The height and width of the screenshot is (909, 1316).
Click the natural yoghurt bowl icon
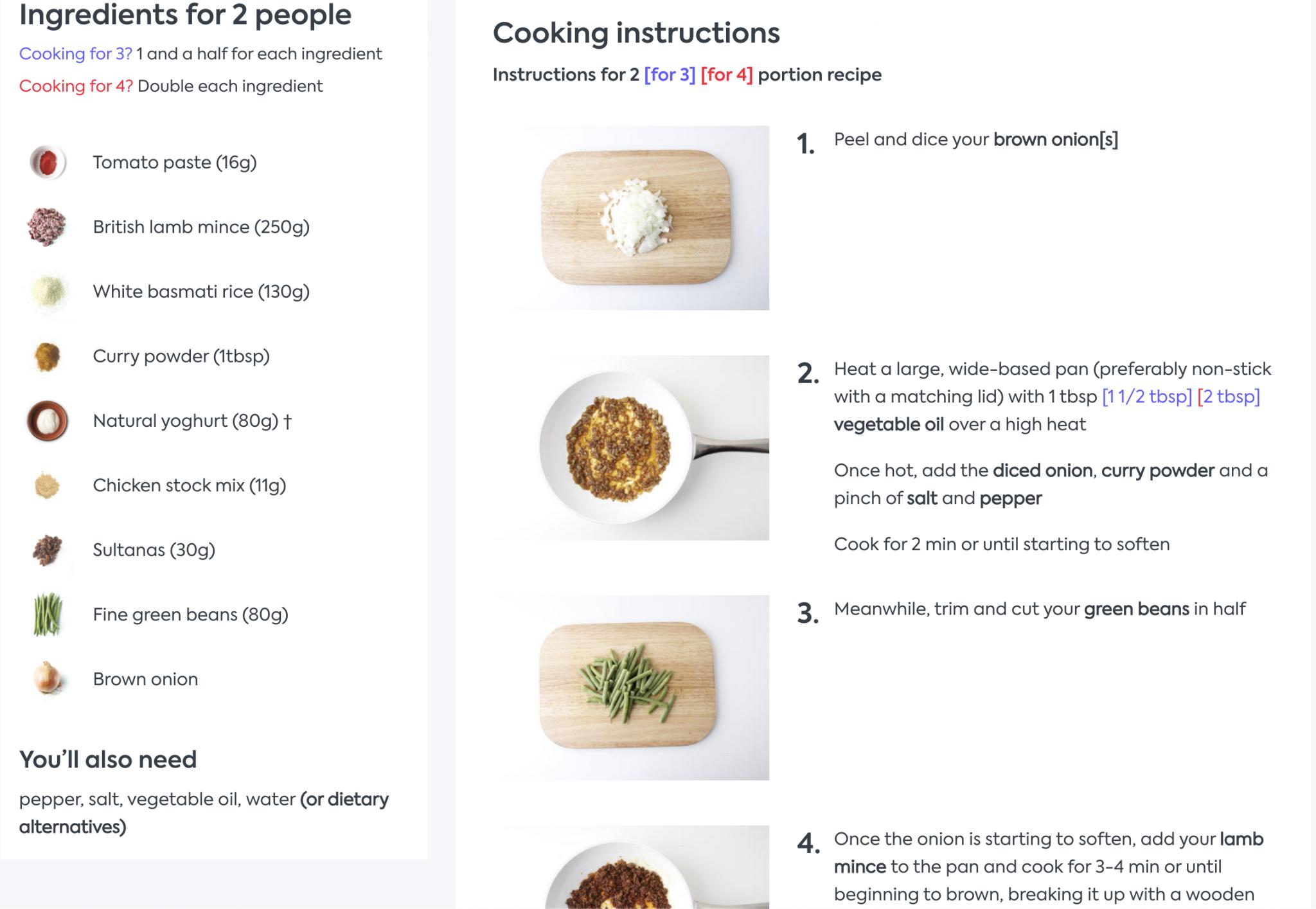48,421
